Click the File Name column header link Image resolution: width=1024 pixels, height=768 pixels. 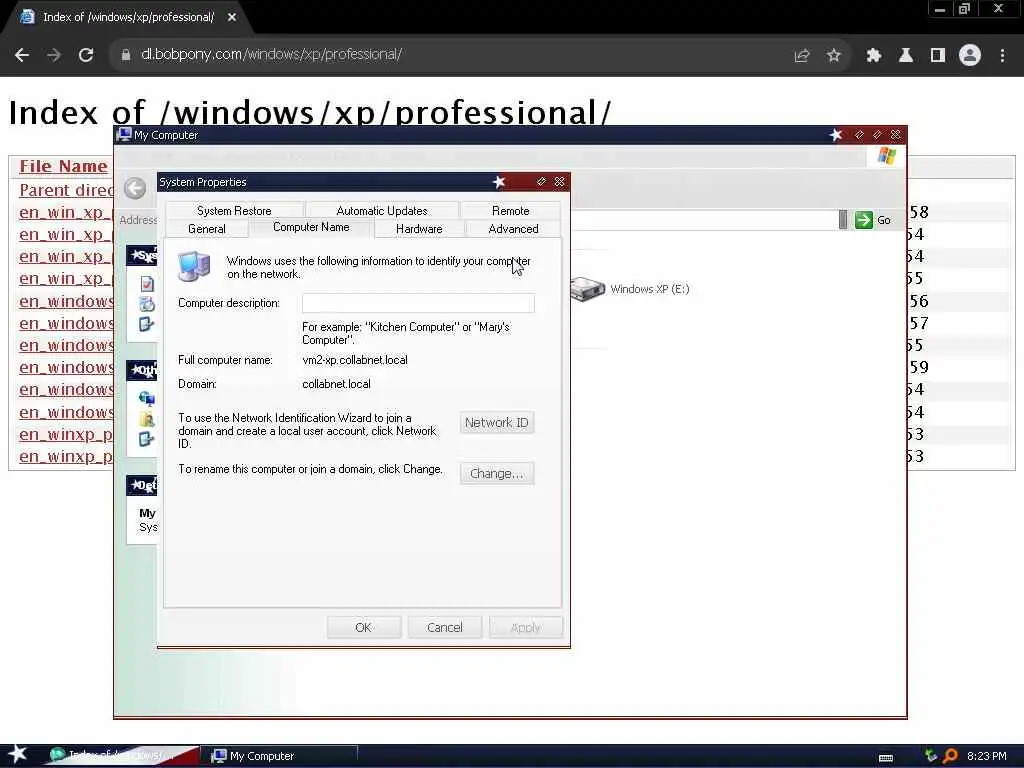click(x=63, y=167)
